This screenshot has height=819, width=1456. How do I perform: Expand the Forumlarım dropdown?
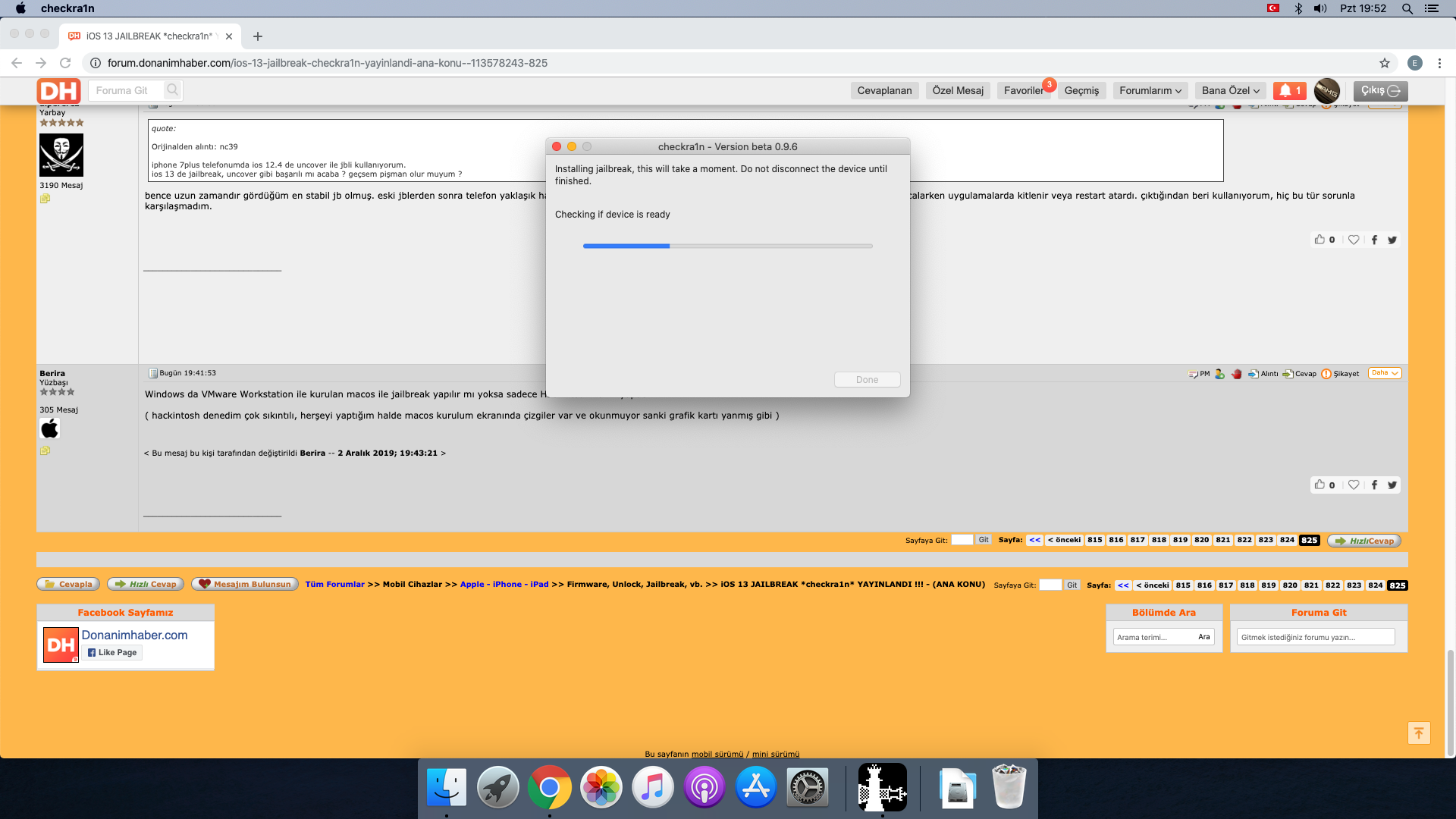tap(1150, 90)
